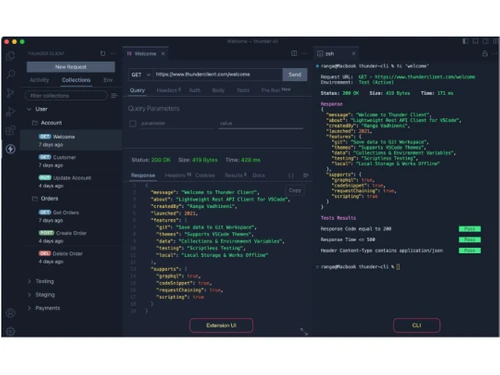The width and height of the screenshot is (500, 375).
Task: Open the collections menu icon beside filter box
Action: [x=114, y=96]
